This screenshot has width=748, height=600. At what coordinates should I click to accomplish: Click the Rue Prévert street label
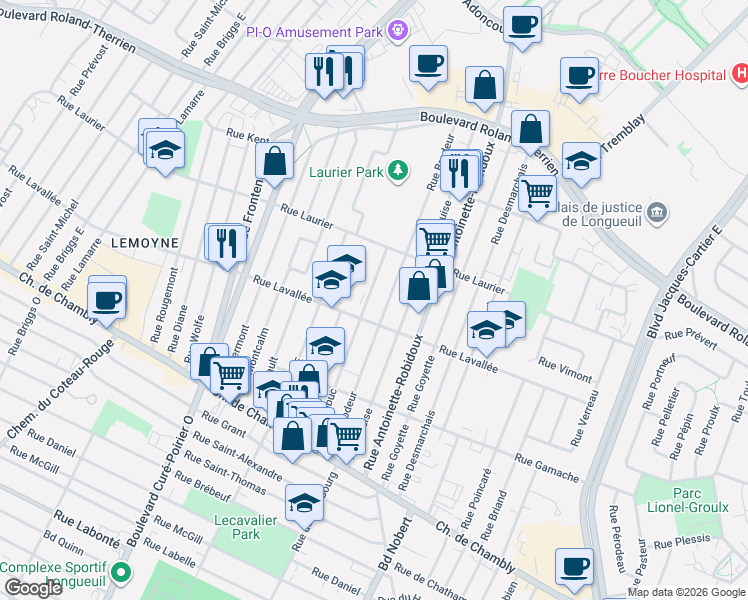tap(691, 340)
